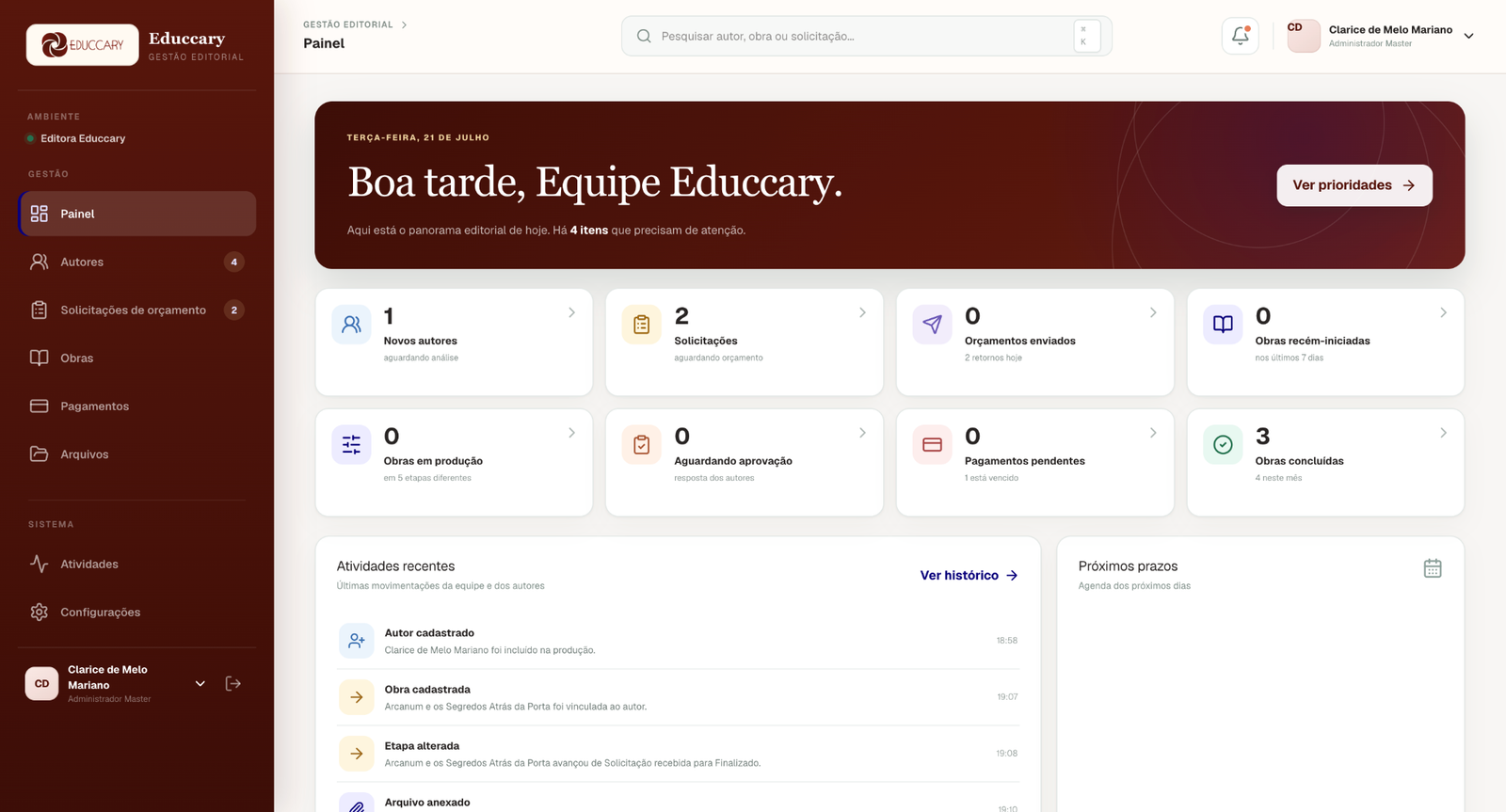This screenshot has width=1506, height=812.
Task: Expand sidebar user menu chevron
Action: 200,684
